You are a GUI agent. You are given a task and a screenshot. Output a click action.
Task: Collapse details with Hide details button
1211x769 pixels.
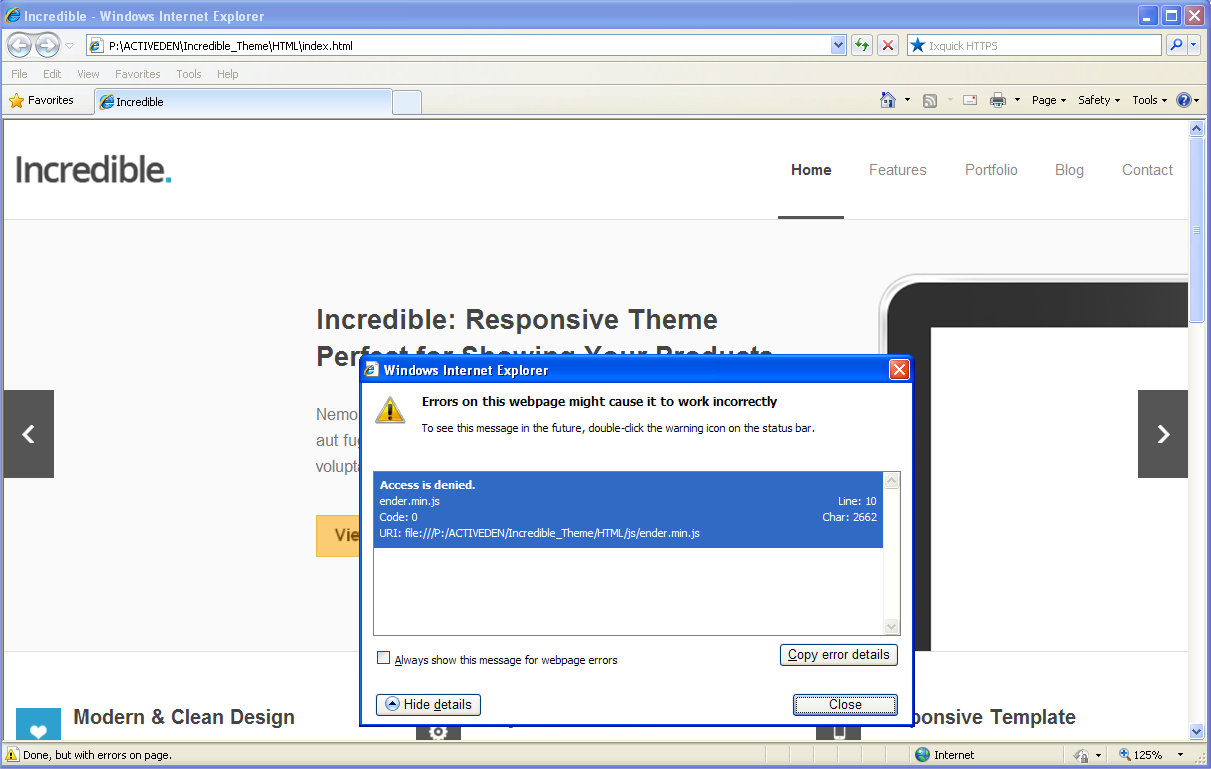pyautogui.click(x=428, y=705)
